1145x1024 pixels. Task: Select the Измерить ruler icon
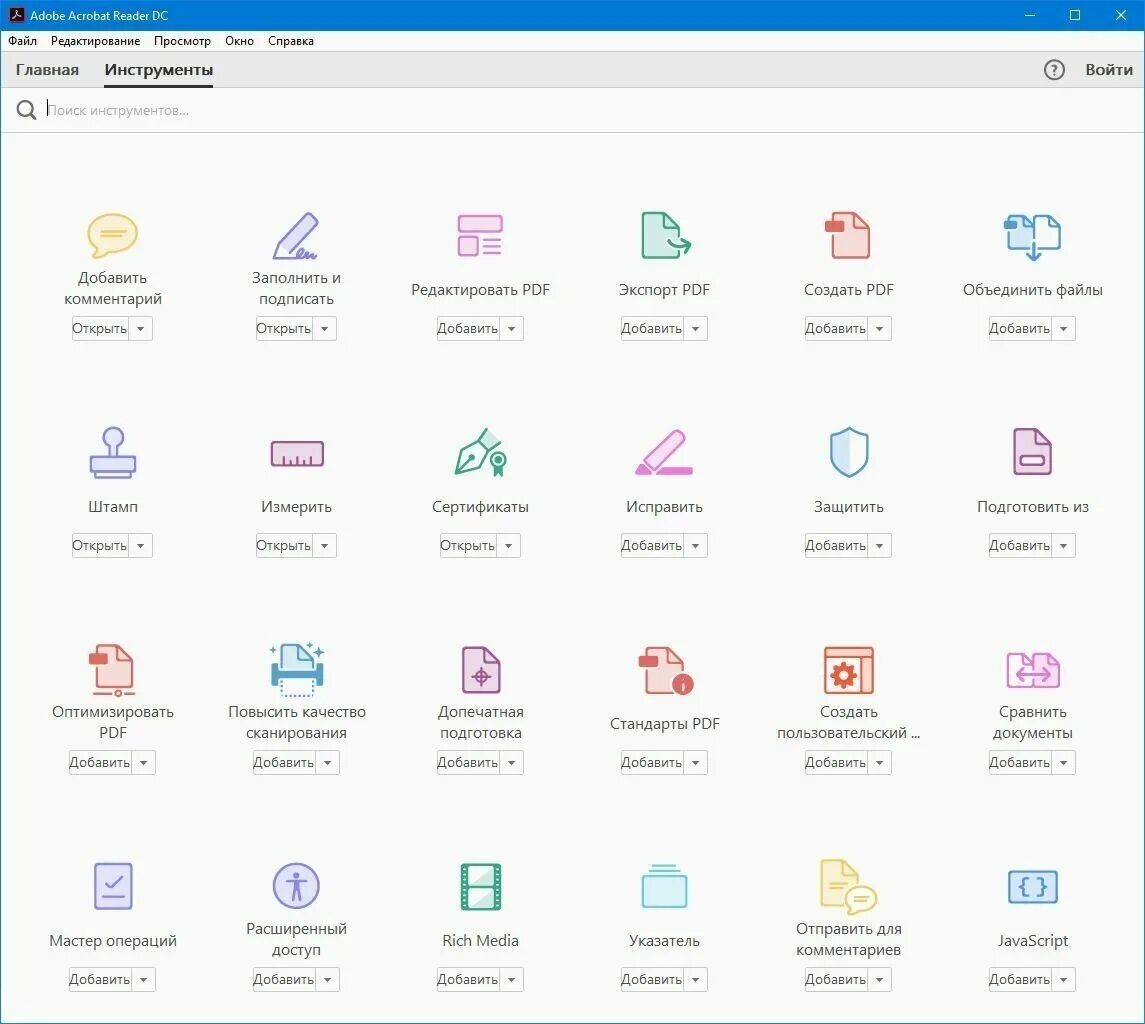296,454
